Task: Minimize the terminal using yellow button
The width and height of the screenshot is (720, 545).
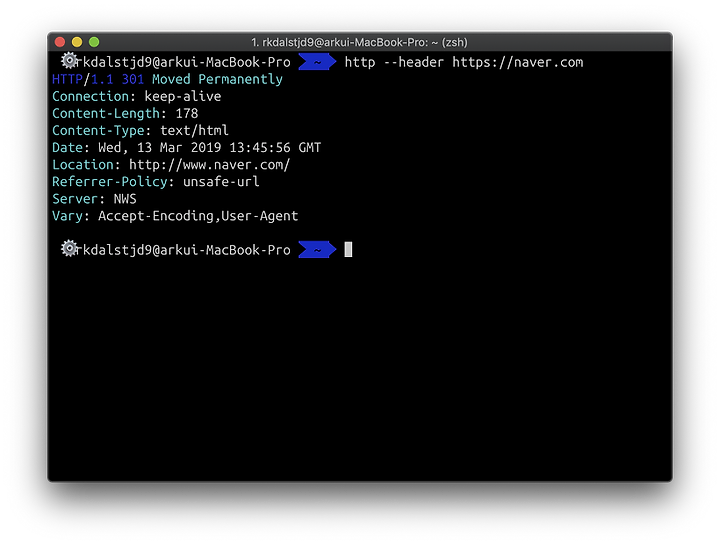Action: [77, 42]
